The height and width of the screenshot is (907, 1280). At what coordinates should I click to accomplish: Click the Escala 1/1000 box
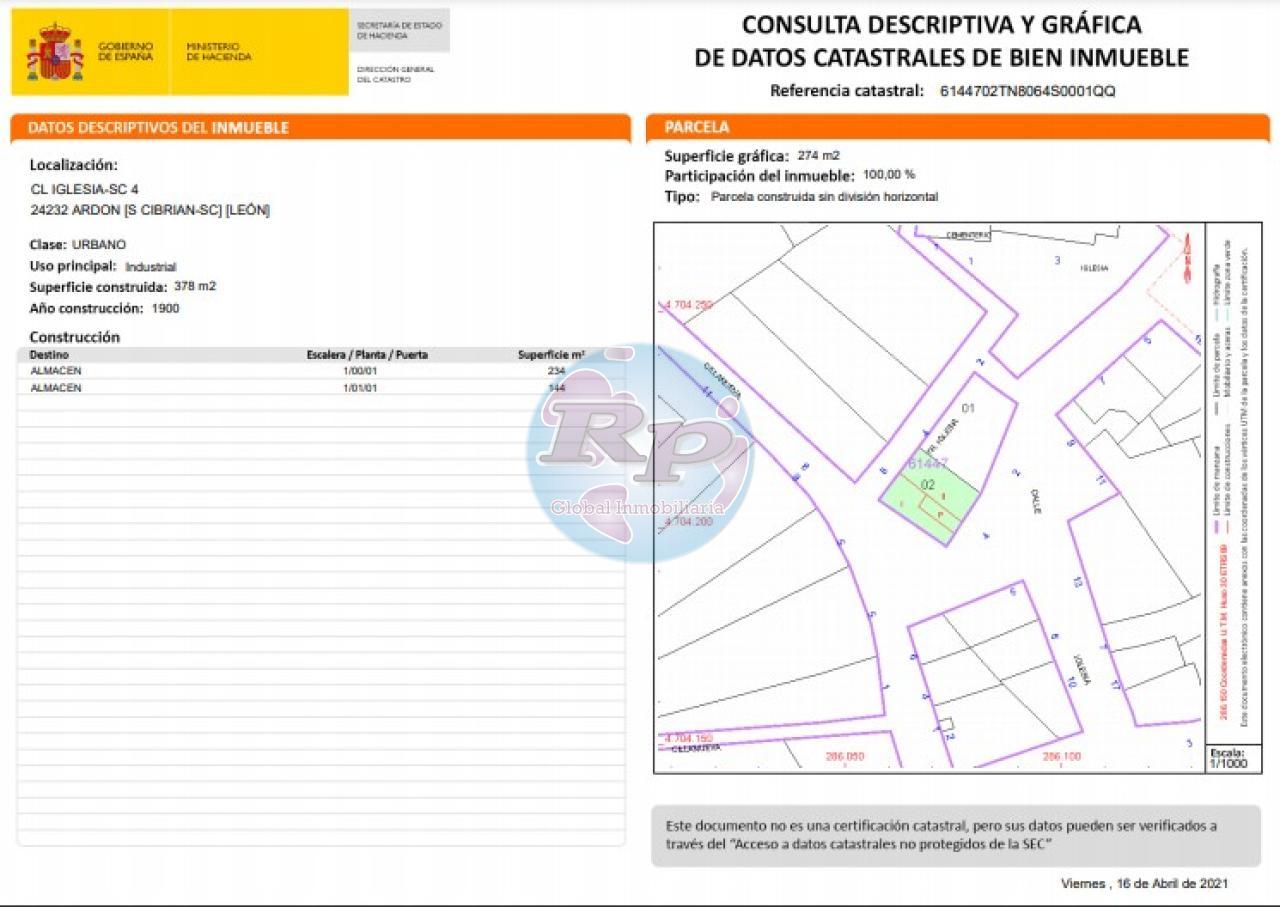pyautogui.click(x=1226, y=758)
